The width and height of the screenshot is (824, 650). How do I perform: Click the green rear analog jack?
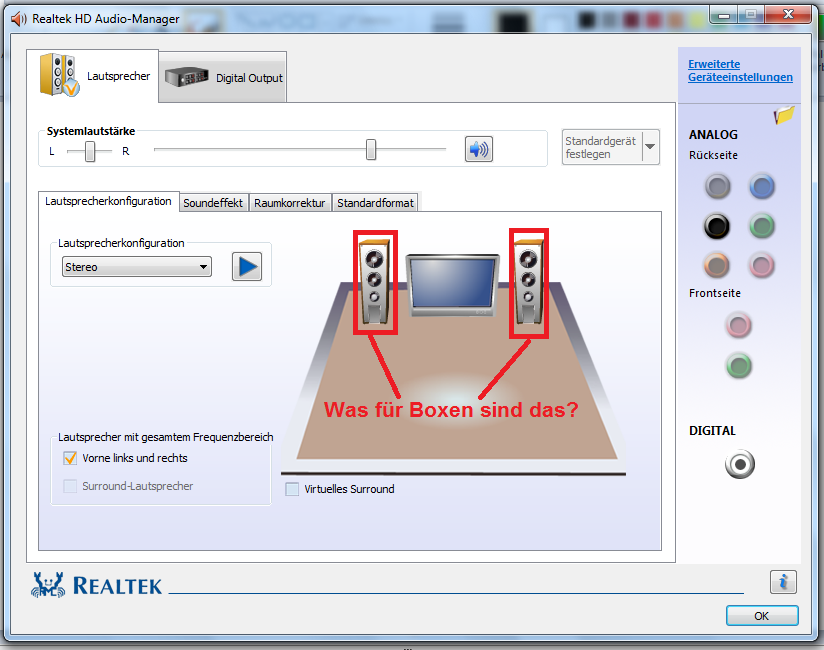761,226
